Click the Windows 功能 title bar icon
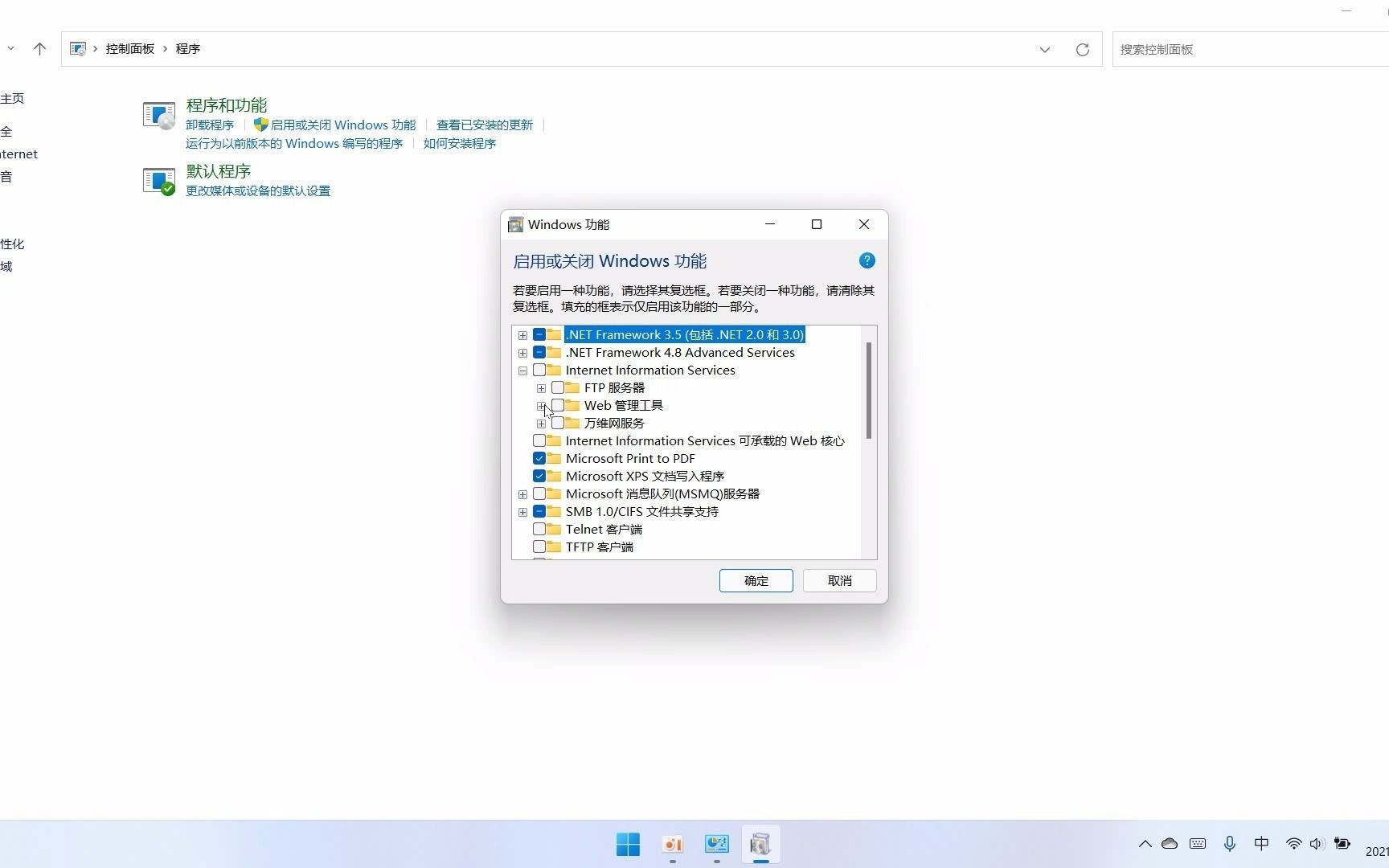 [516, 224]
